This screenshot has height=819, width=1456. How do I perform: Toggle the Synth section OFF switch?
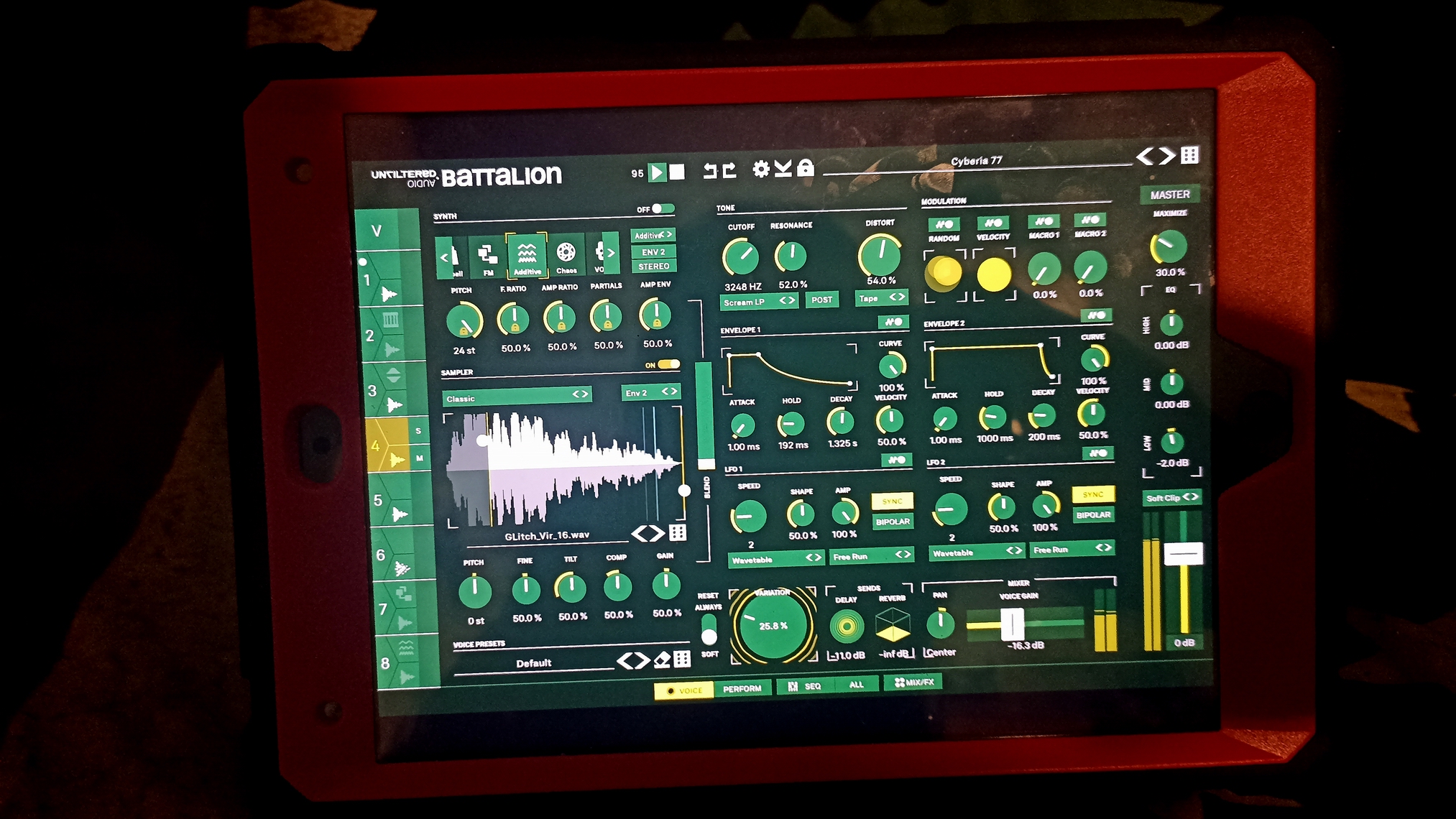tap(662, 209)
